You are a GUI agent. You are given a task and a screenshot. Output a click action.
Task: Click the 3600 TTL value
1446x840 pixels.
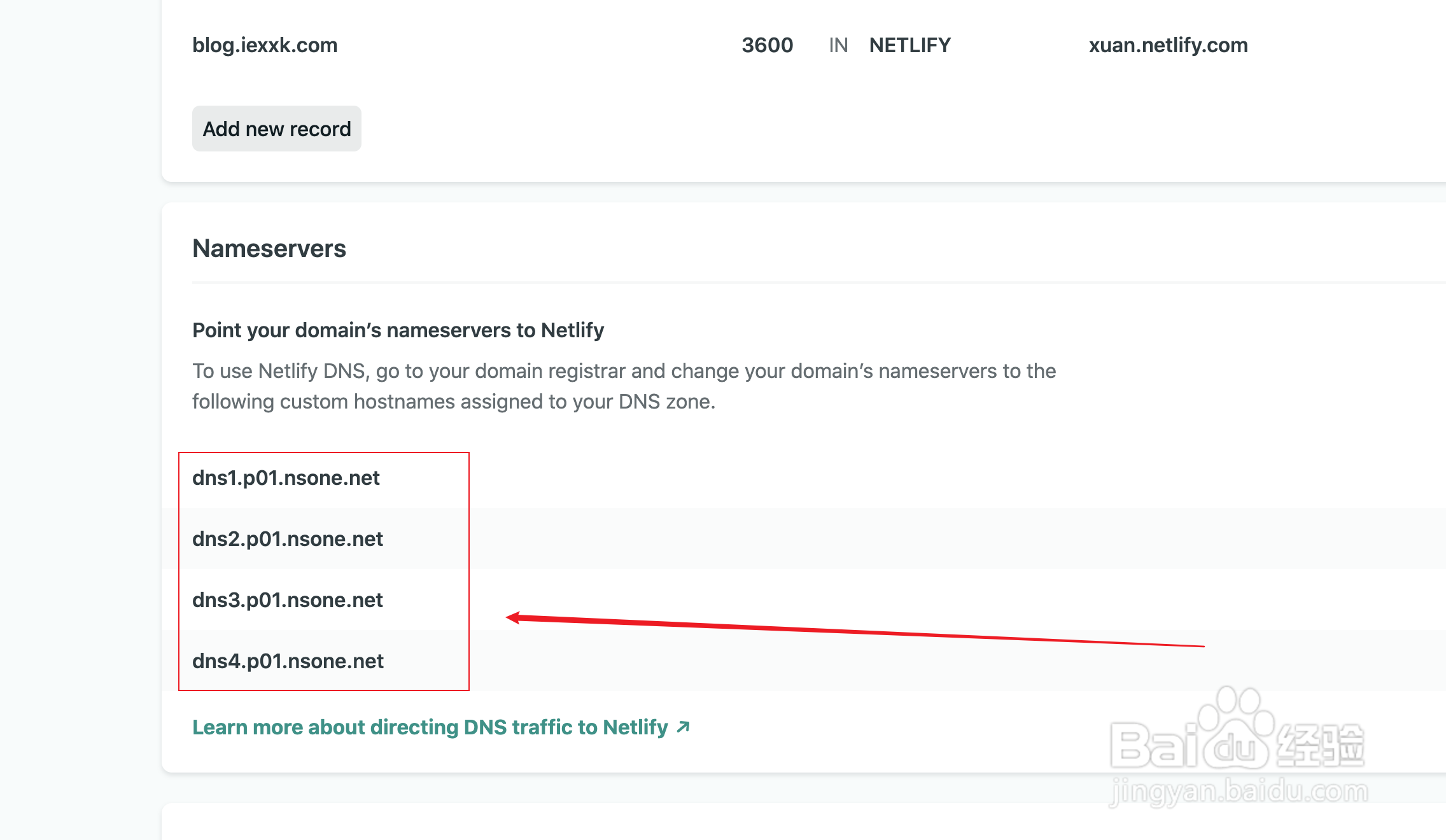click(767, 45)
